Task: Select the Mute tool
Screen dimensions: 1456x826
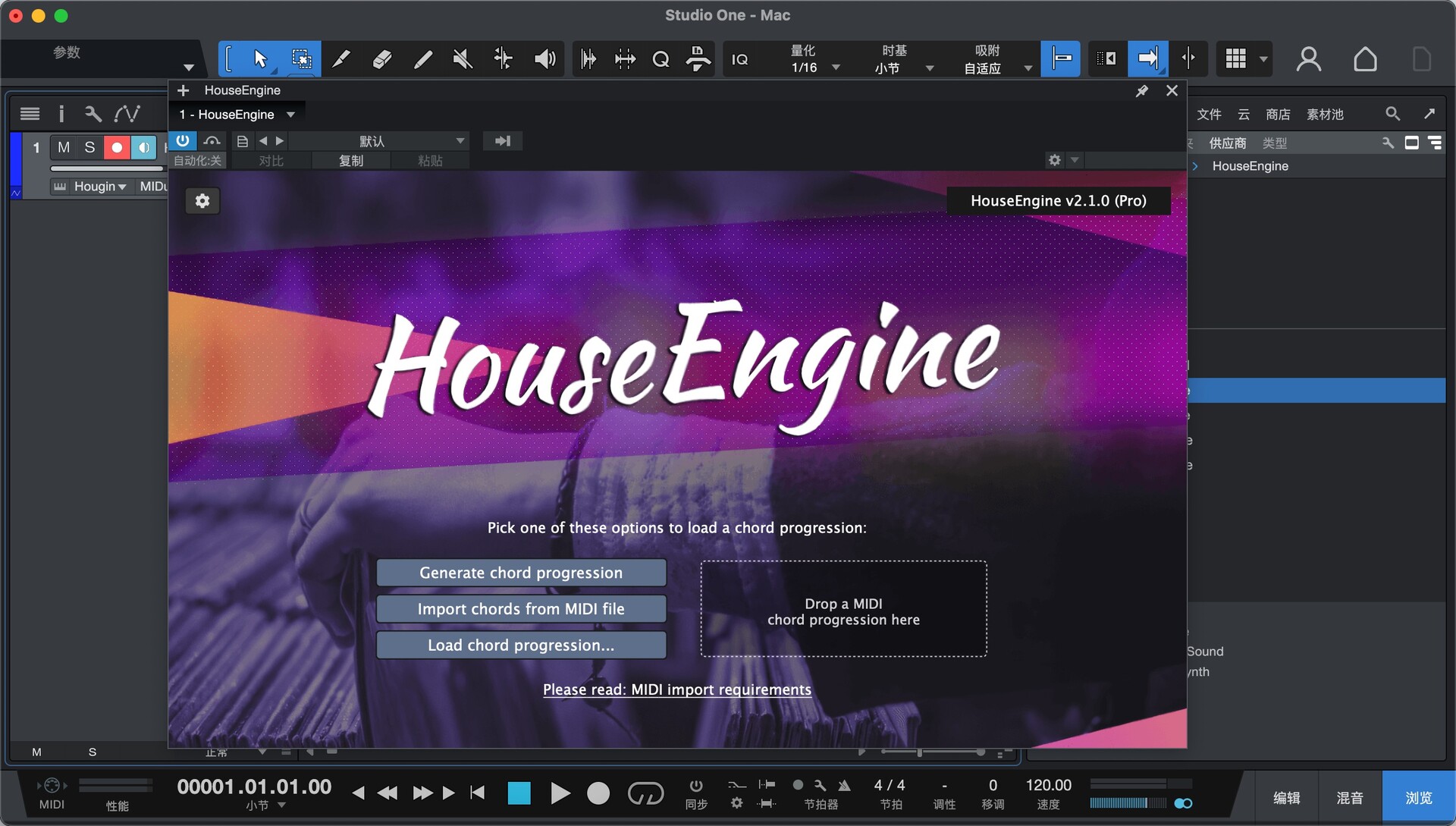Action: [x=463, y=59]
